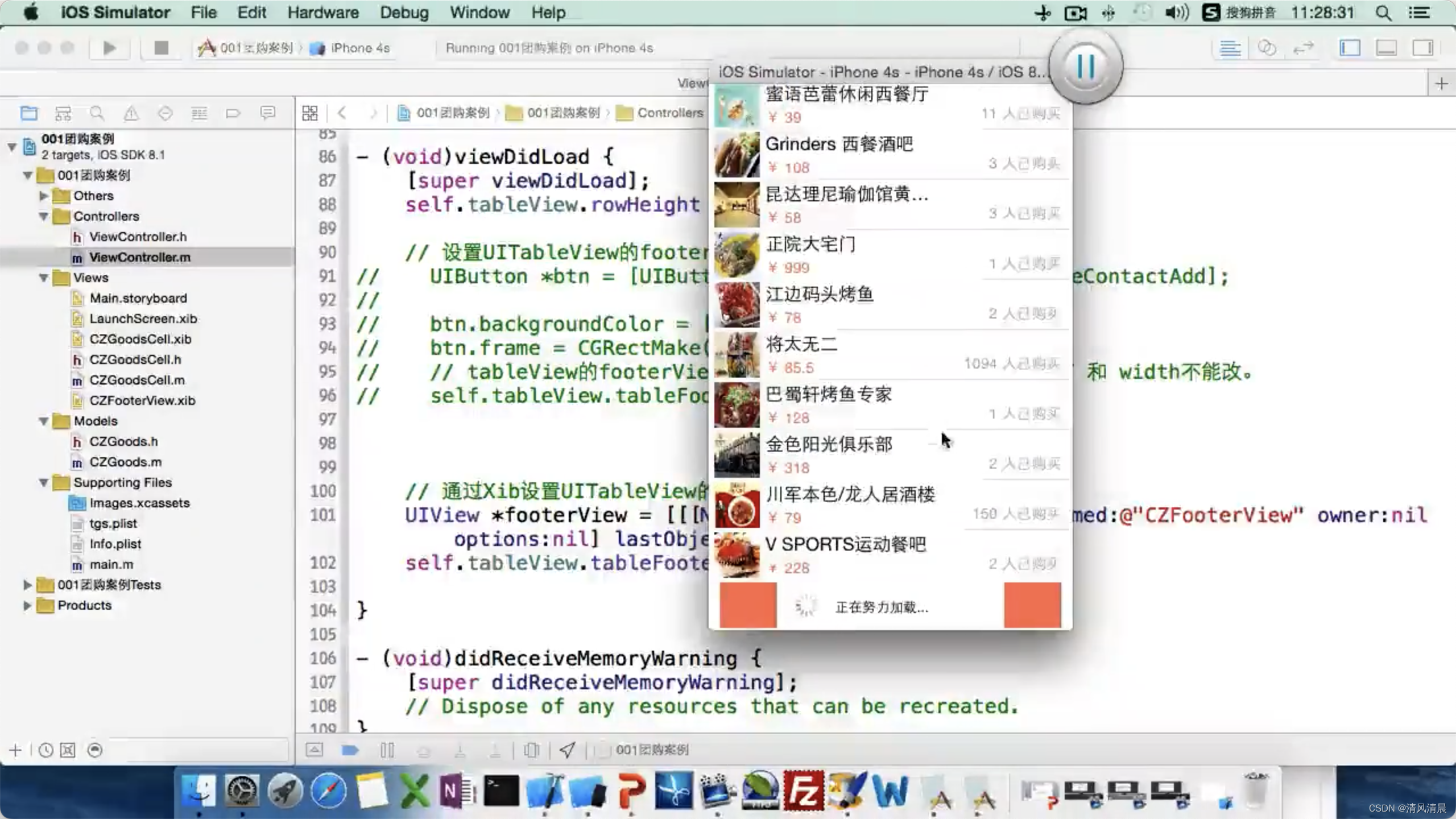Tap the 江边码头烤鱼 food thumbnail
1456x819 pixels.
coord(737,305)
